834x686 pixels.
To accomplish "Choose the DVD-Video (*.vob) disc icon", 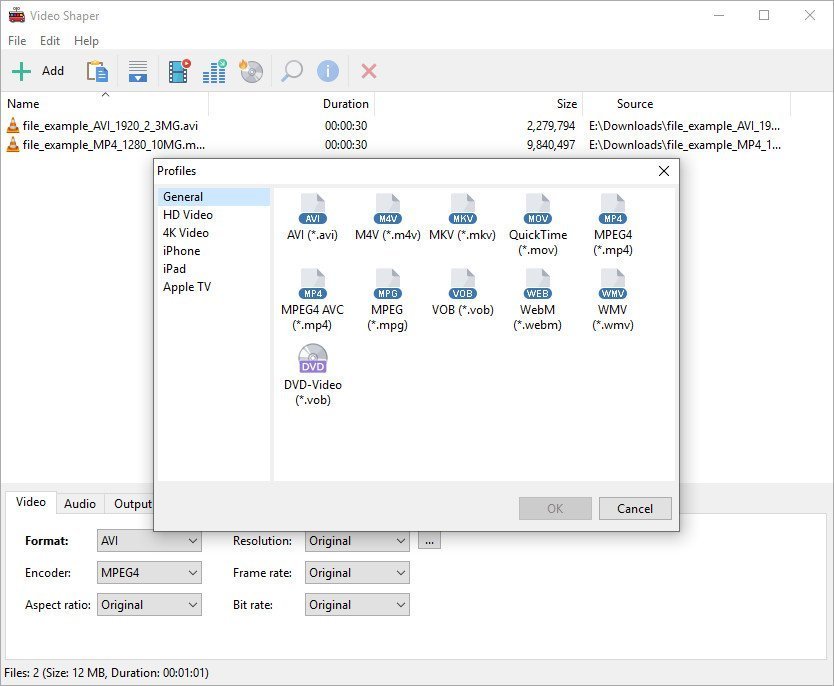I will tap(313, 359).
